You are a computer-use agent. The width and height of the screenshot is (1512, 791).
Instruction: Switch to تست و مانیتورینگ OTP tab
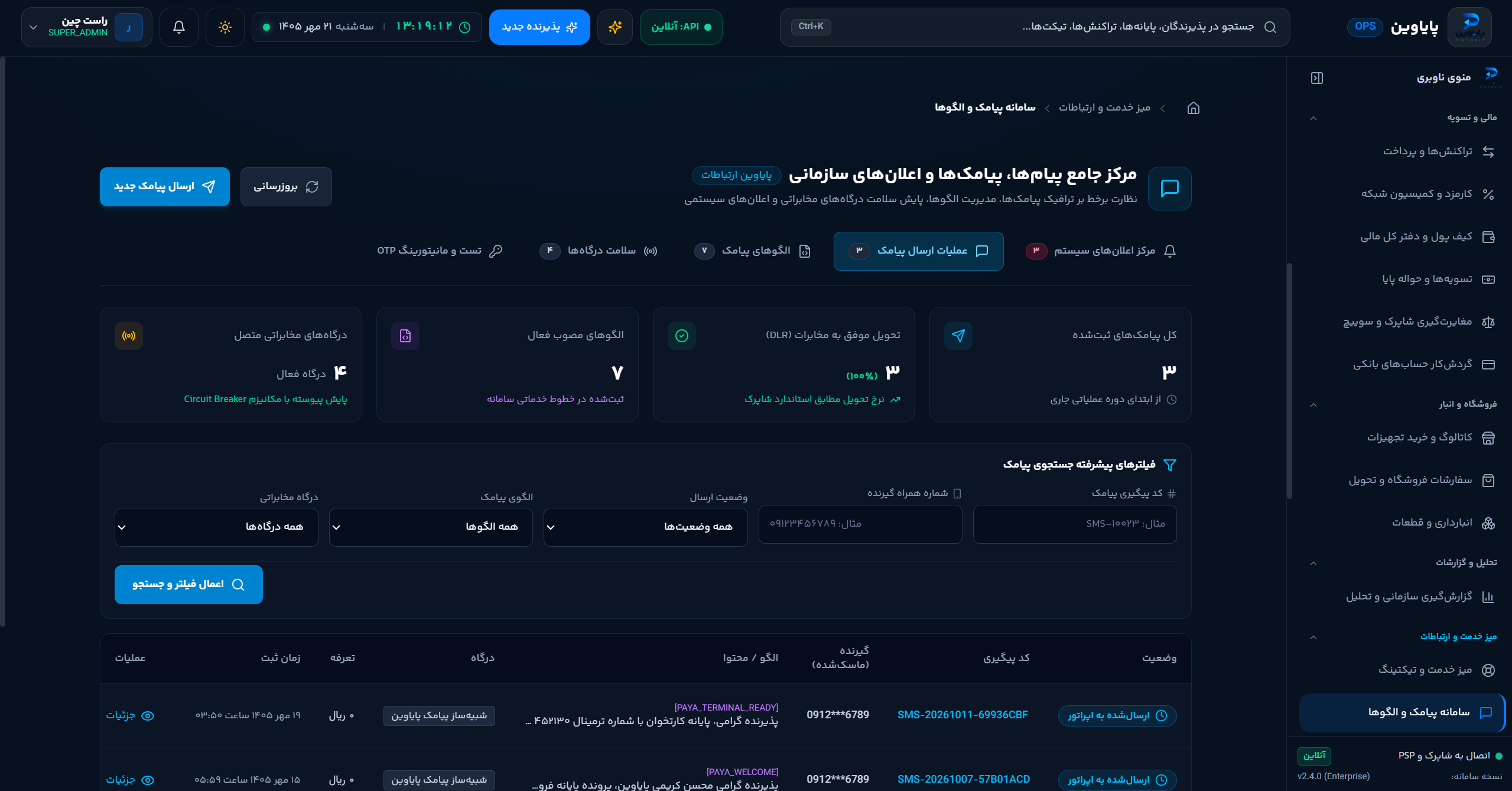tap(440, 251)
